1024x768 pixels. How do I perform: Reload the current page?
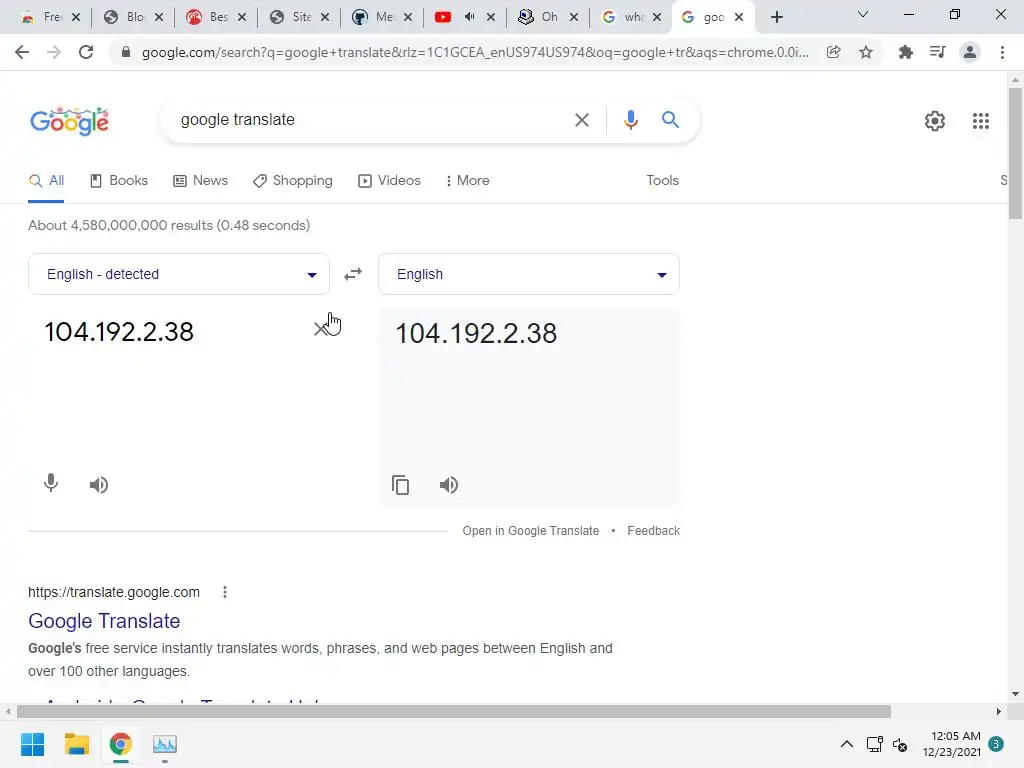pos(86,52)
